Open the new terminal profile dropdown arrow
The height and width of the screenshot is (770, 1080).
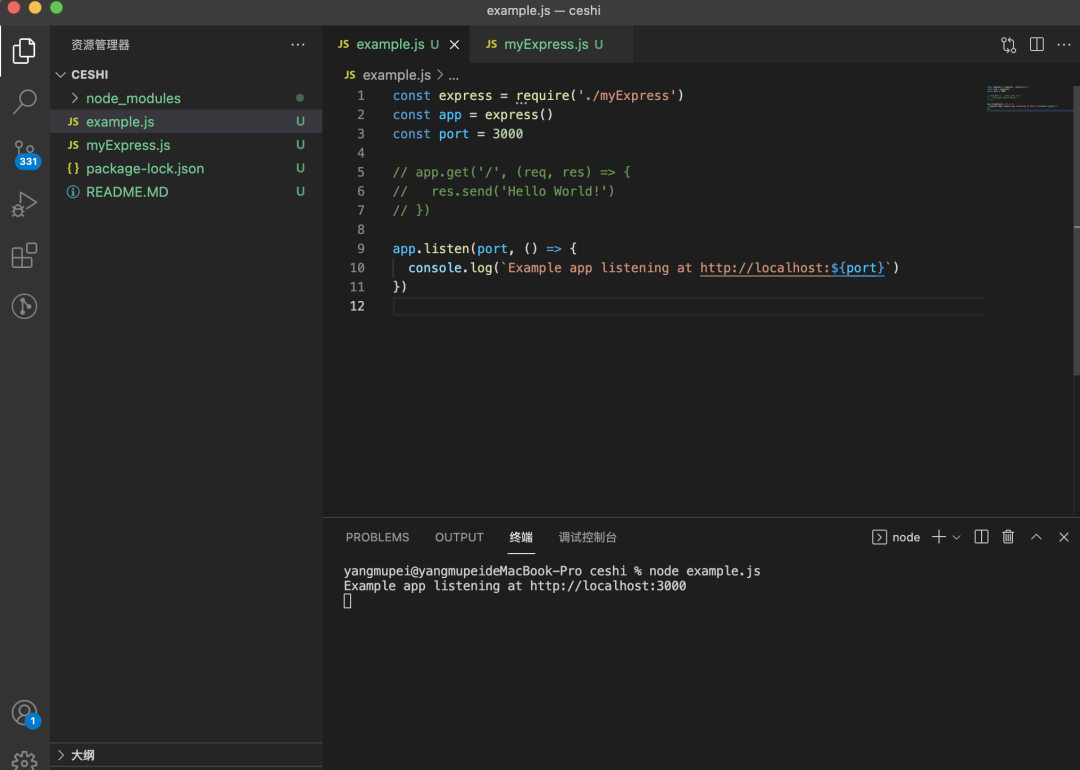[957, 537]
